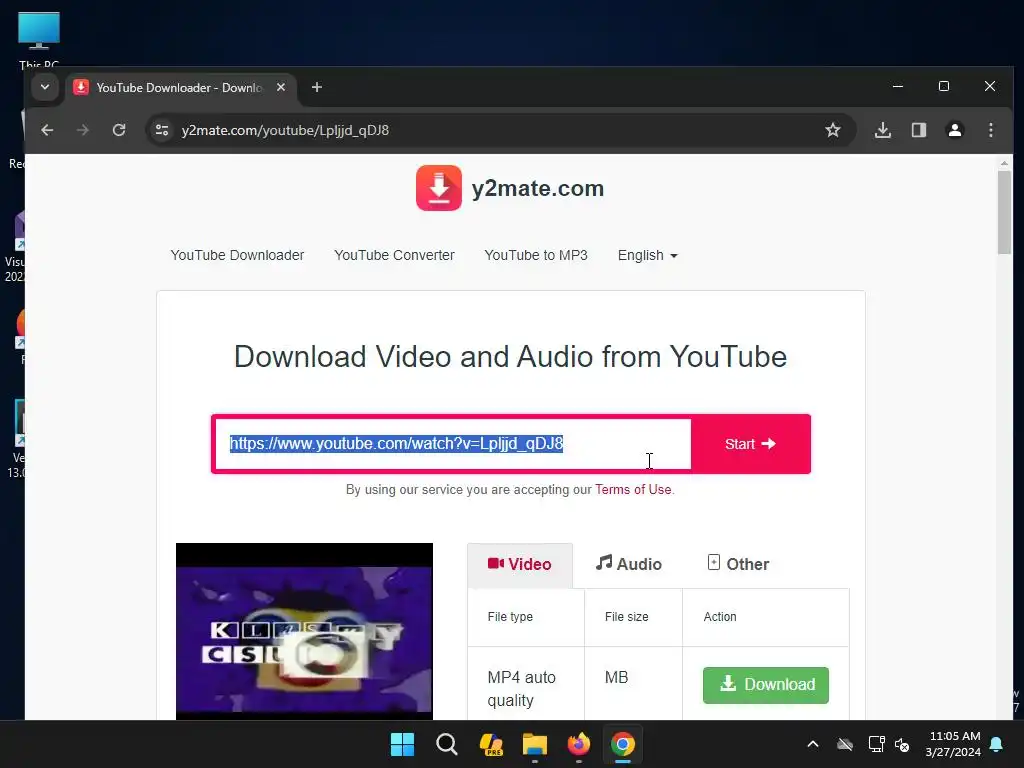Switch to the Other tab

click(x=738, y=564)
